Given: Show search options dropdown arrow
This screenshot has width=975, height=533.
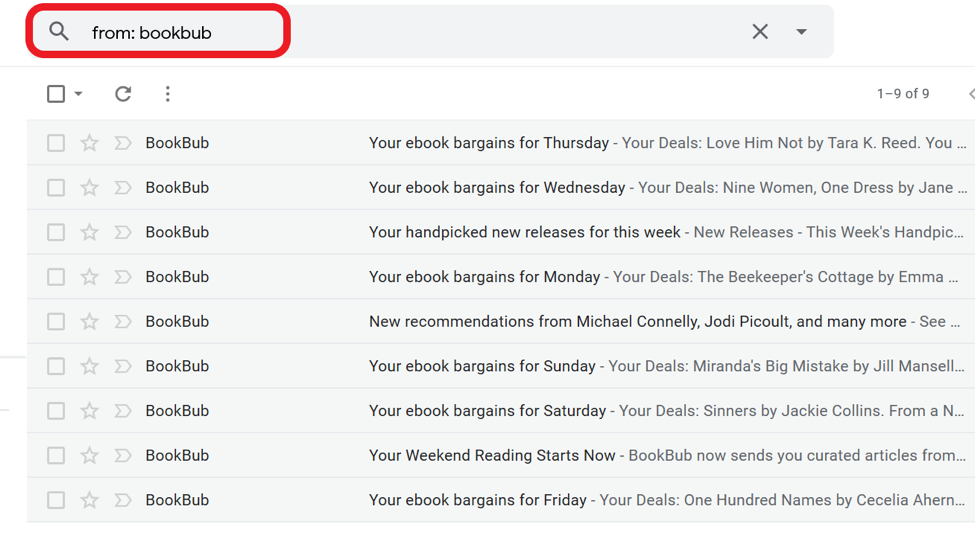Looking at the screenshot, I should (801, 32).
